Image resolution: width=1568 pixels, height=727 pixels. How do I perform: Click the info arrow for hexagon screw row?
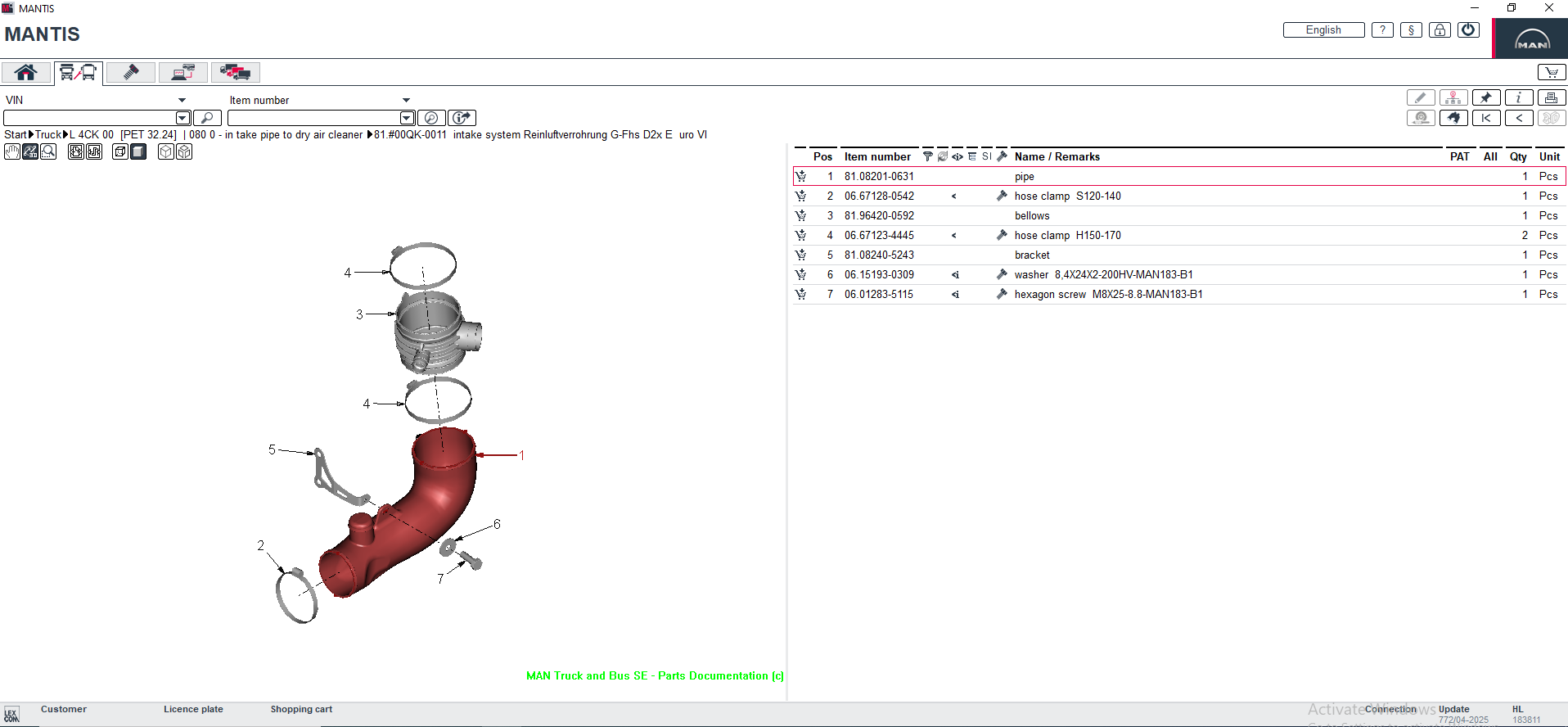point(955,295)
